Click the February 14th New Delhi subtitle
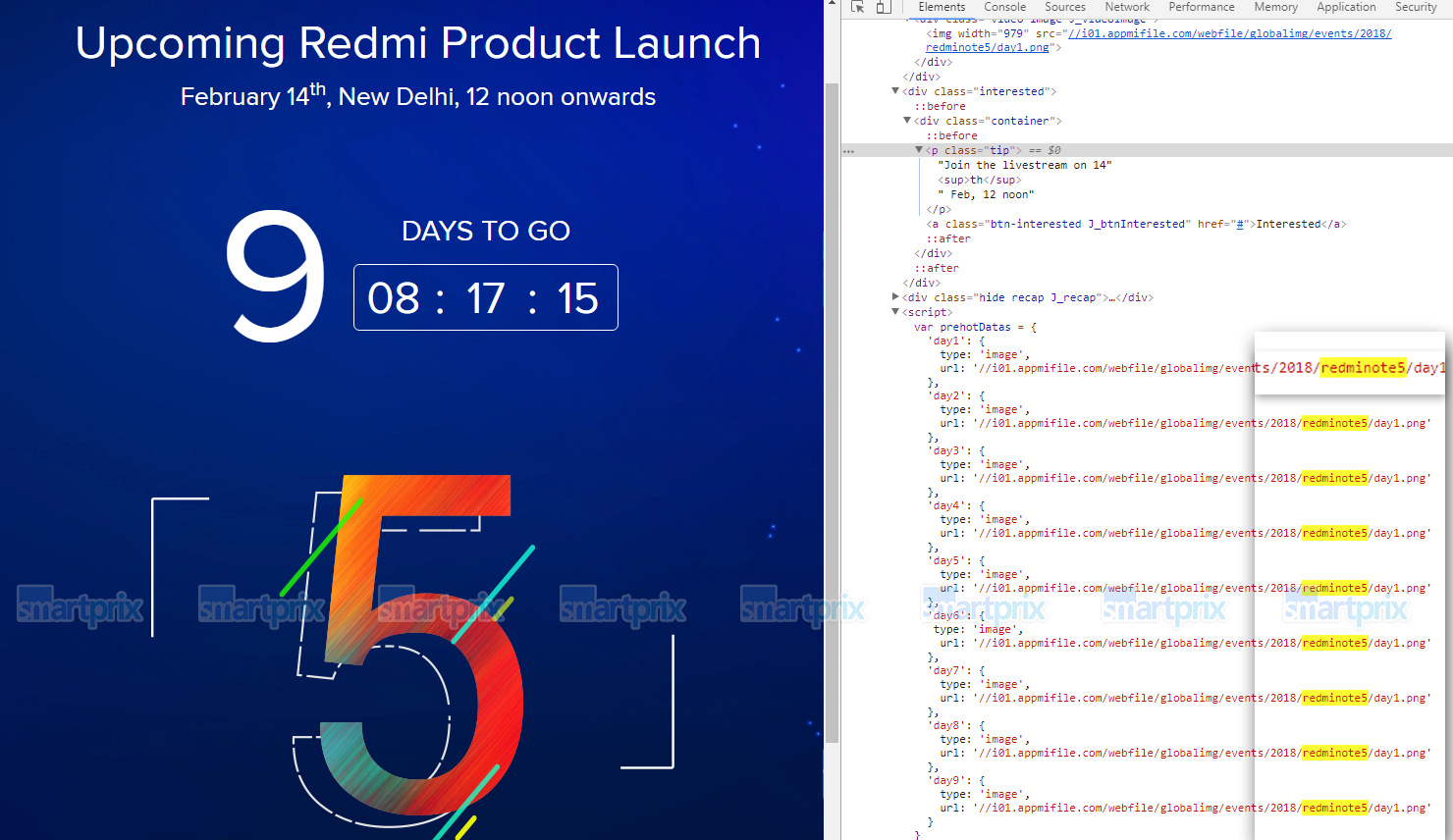This screenshot has height=840, width=1453. tap(418, 95)
